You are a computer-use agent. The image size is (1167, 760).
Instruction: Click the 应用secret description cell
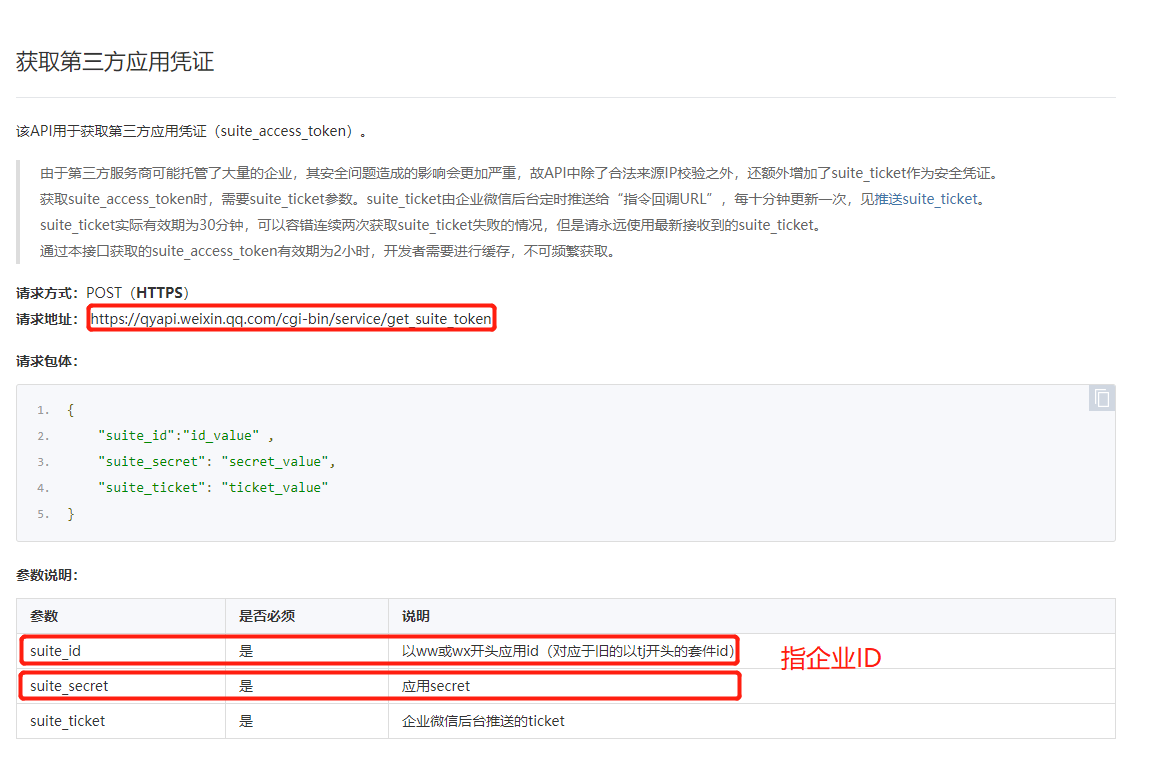coord(752,686)
